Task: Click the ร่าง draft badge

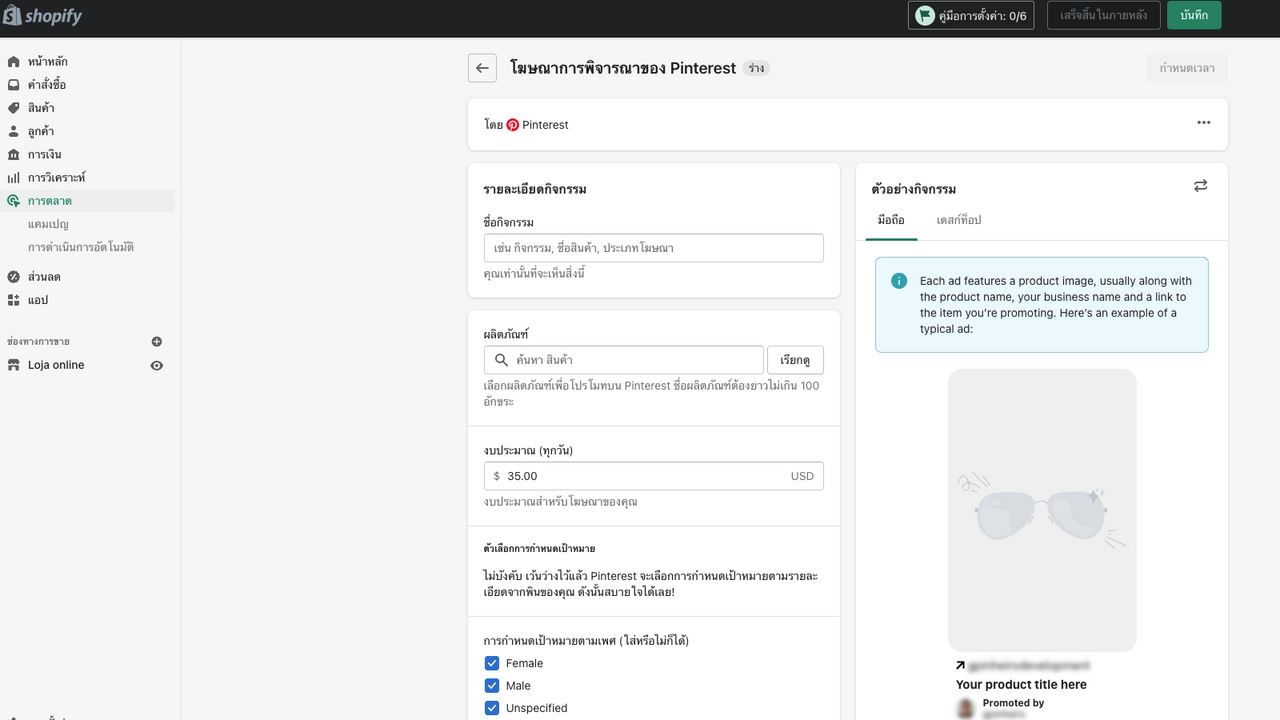Action: click(x=757, y=68)
